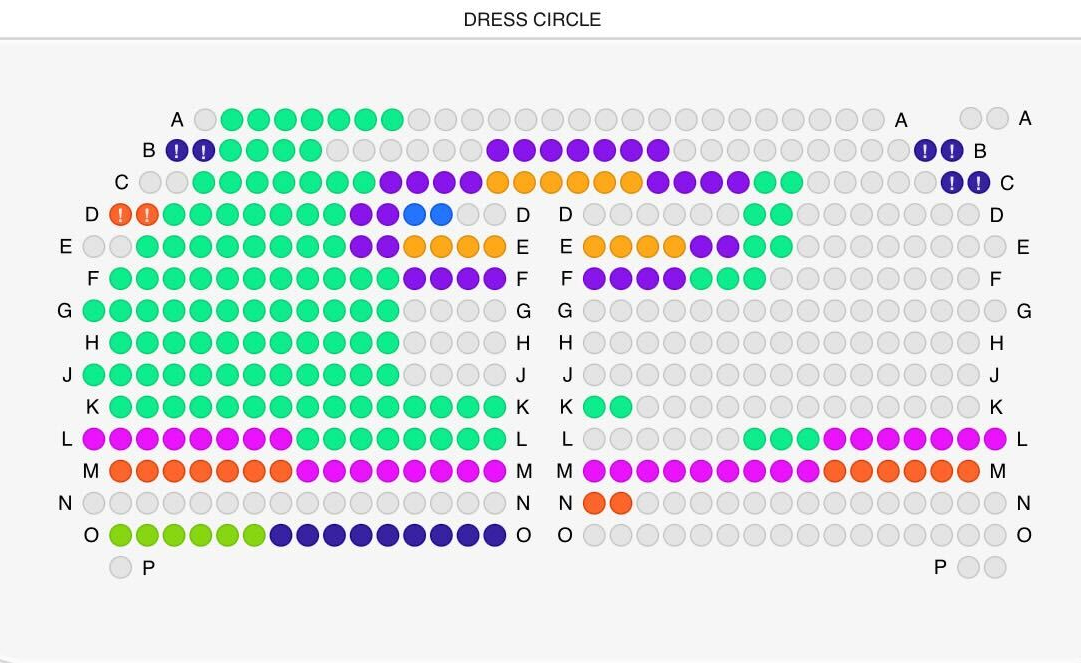Choose the first green seat in right row K

coord(594,407)
